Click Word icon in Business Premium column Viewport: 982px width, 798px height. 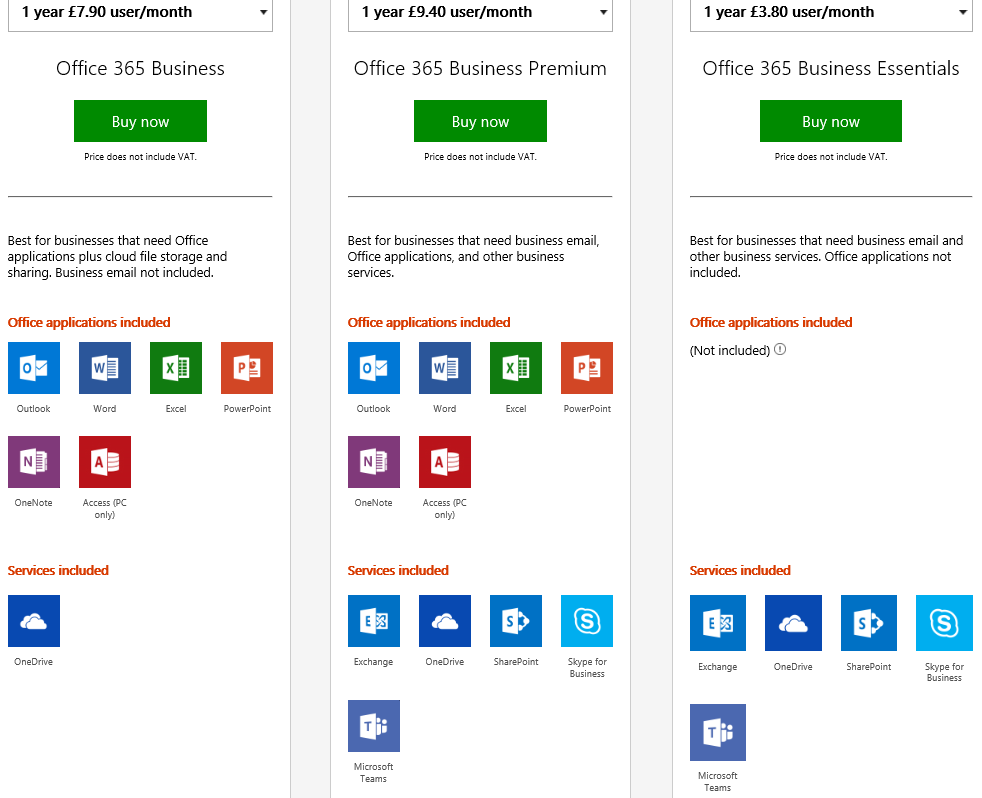pos(445,368)
